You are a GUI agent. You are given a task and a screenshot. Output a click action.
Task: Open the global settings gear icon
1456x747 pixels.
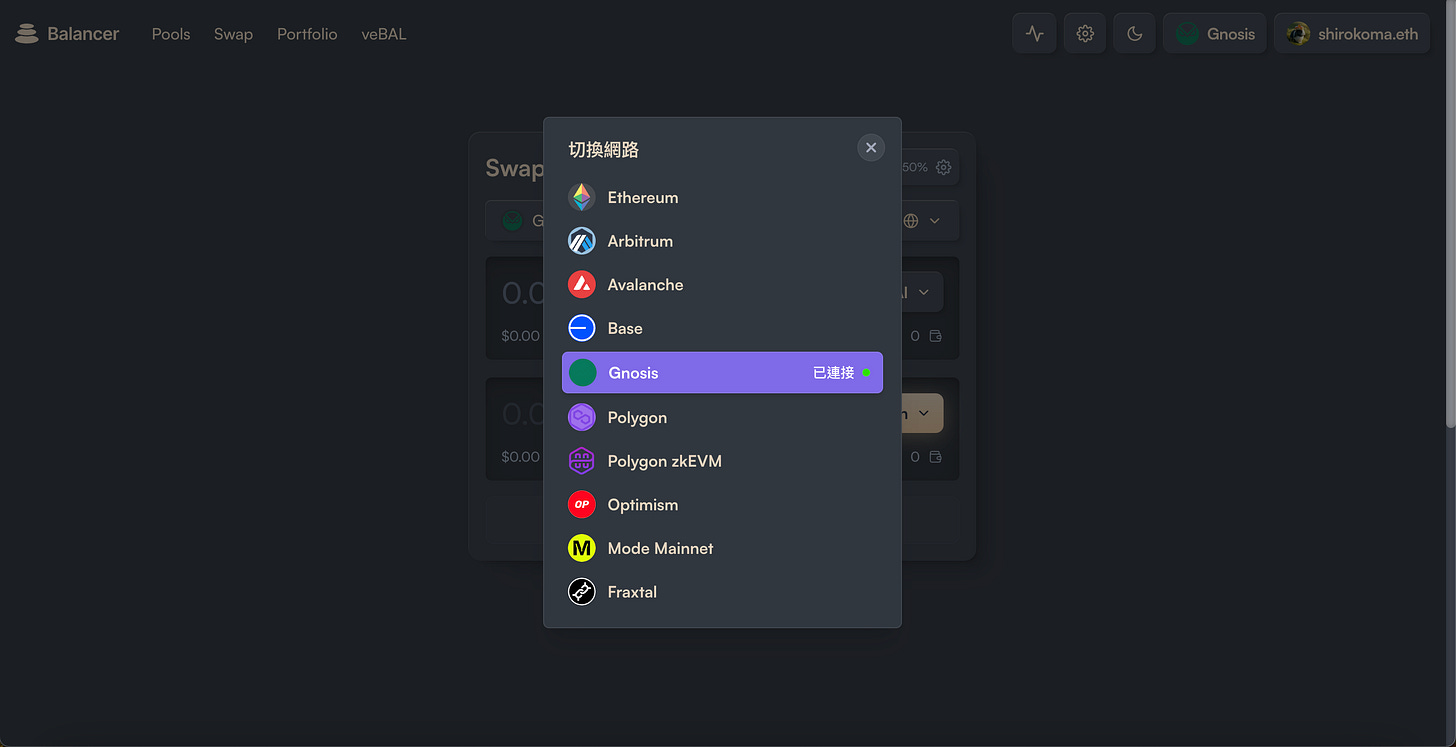[x=1084, y=32]
